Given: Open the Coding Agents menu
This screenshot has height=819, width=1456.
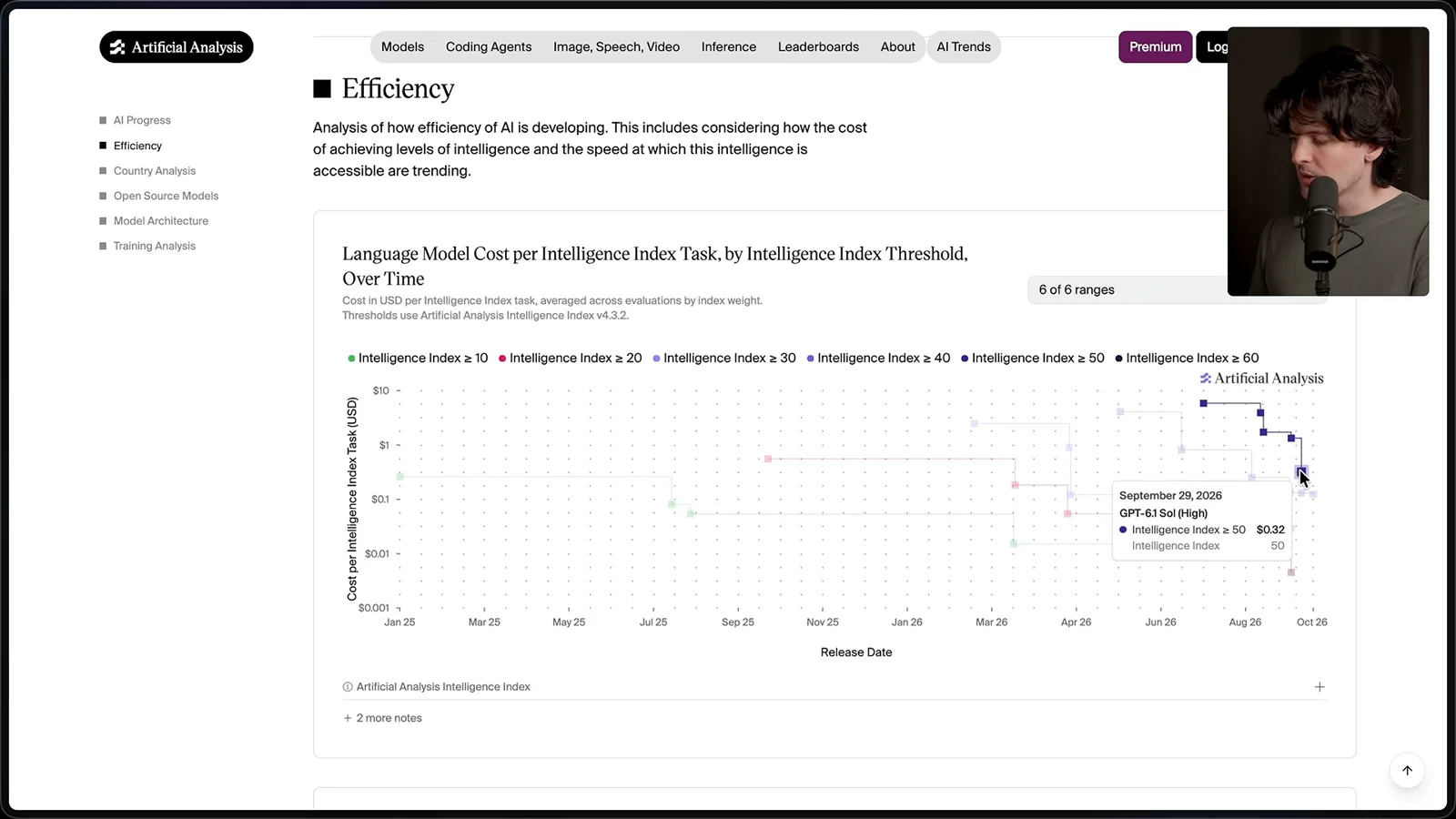Looking at the screenshot, I should [489, 47].
